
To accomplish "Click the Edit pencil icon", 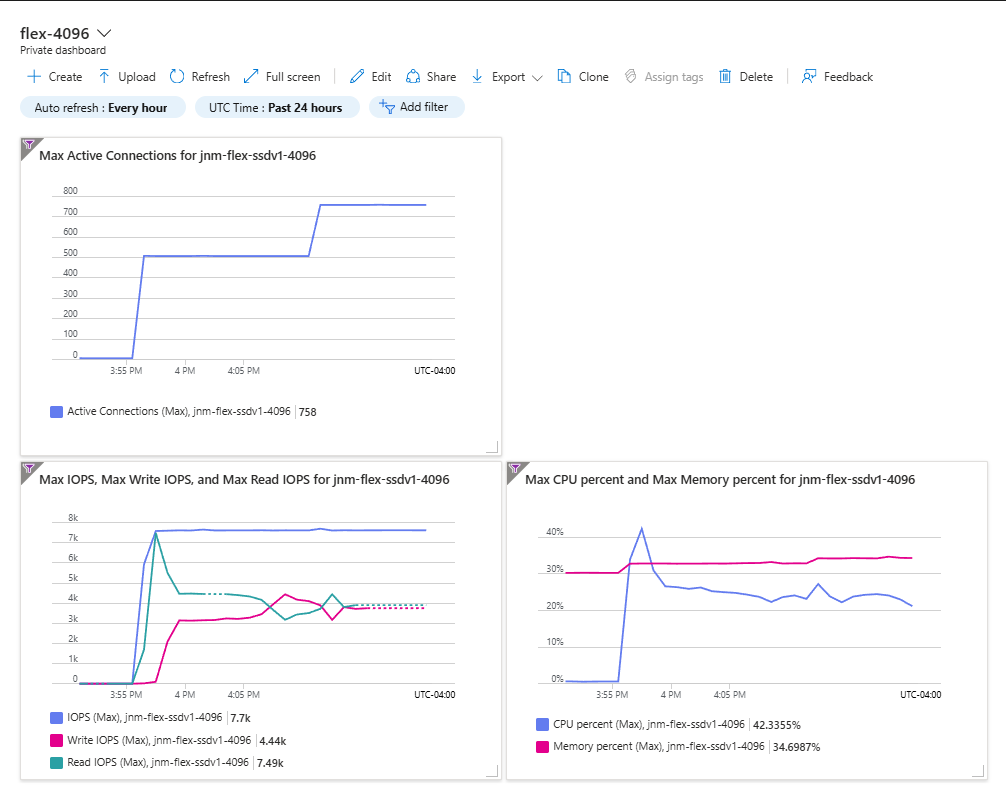I will [357, 77].
